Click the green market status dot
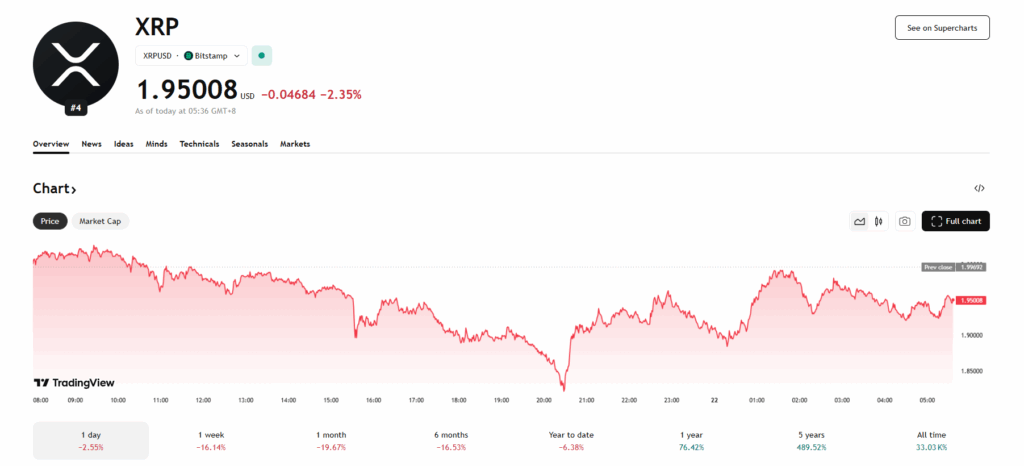The width and height of the screenshot is (1024, 466). click(x=262, y=56)
